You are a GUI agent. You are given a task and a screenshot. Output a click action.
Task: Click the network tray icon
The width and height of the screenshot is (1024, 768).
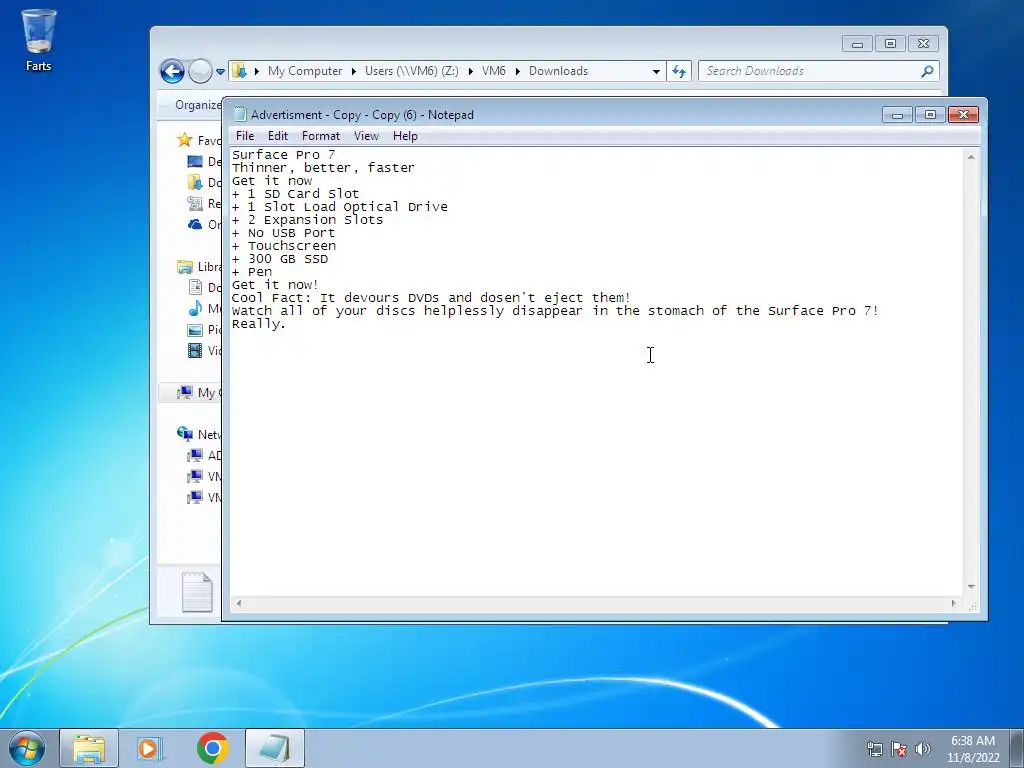pyautogui.click(x=874, y=748)
